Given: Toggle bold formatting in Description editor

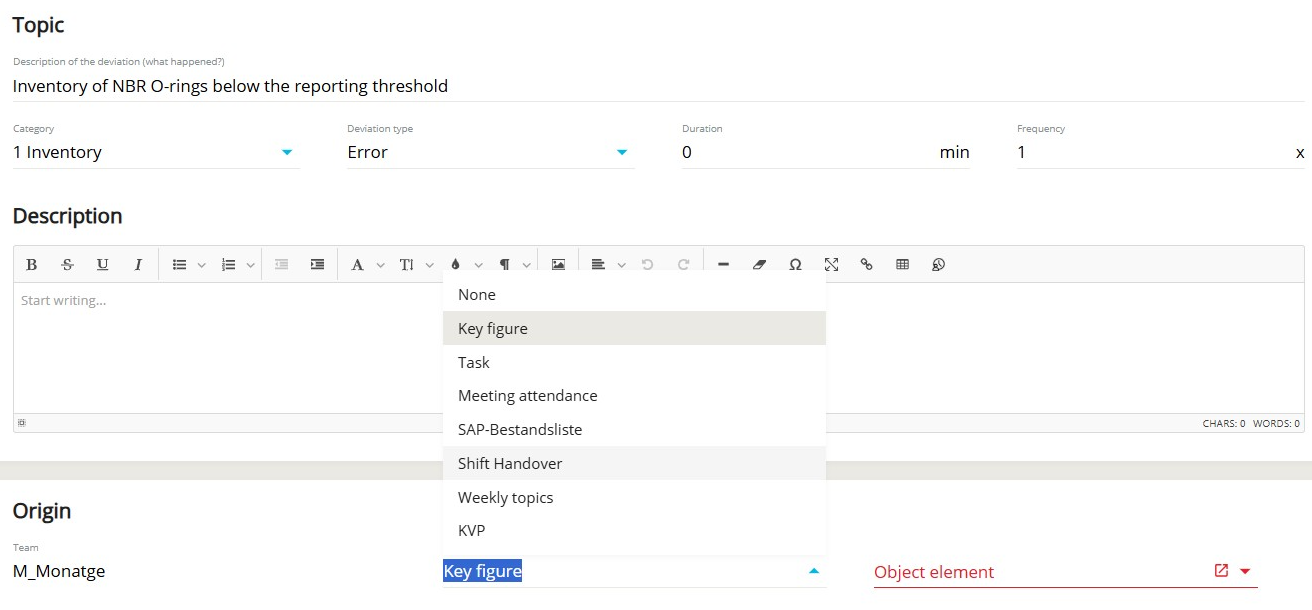Looking at the screenshot, I should tap(32, 265).
